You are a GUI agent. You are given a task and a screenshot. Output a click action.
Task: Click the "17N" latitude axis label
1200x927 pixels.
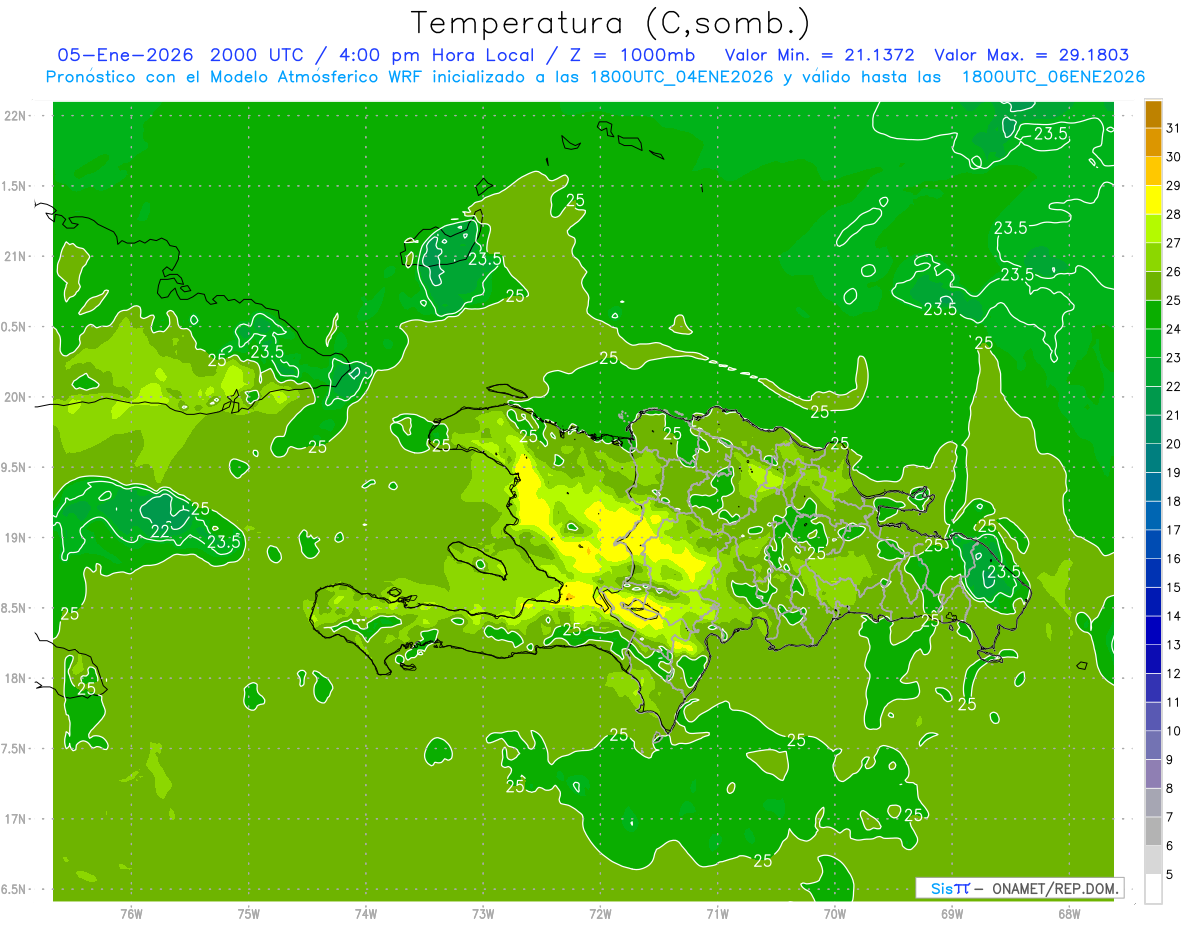[15, 819]
